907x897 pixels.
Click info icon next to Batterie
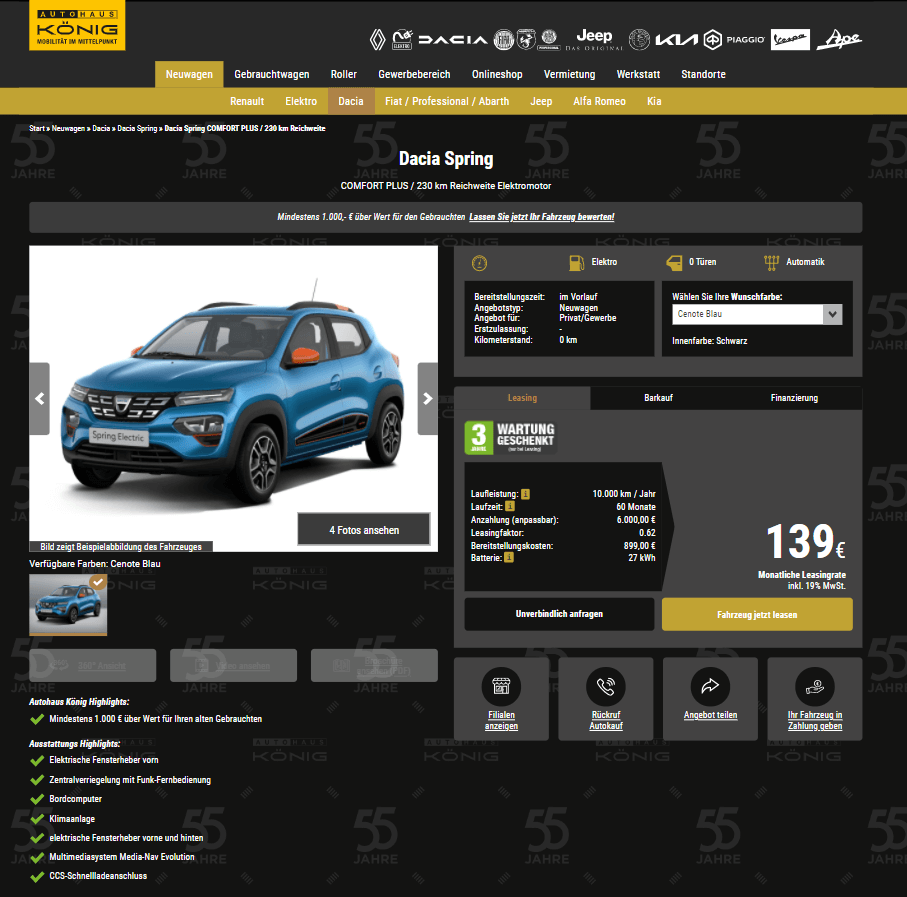click(x=508, y=558)
